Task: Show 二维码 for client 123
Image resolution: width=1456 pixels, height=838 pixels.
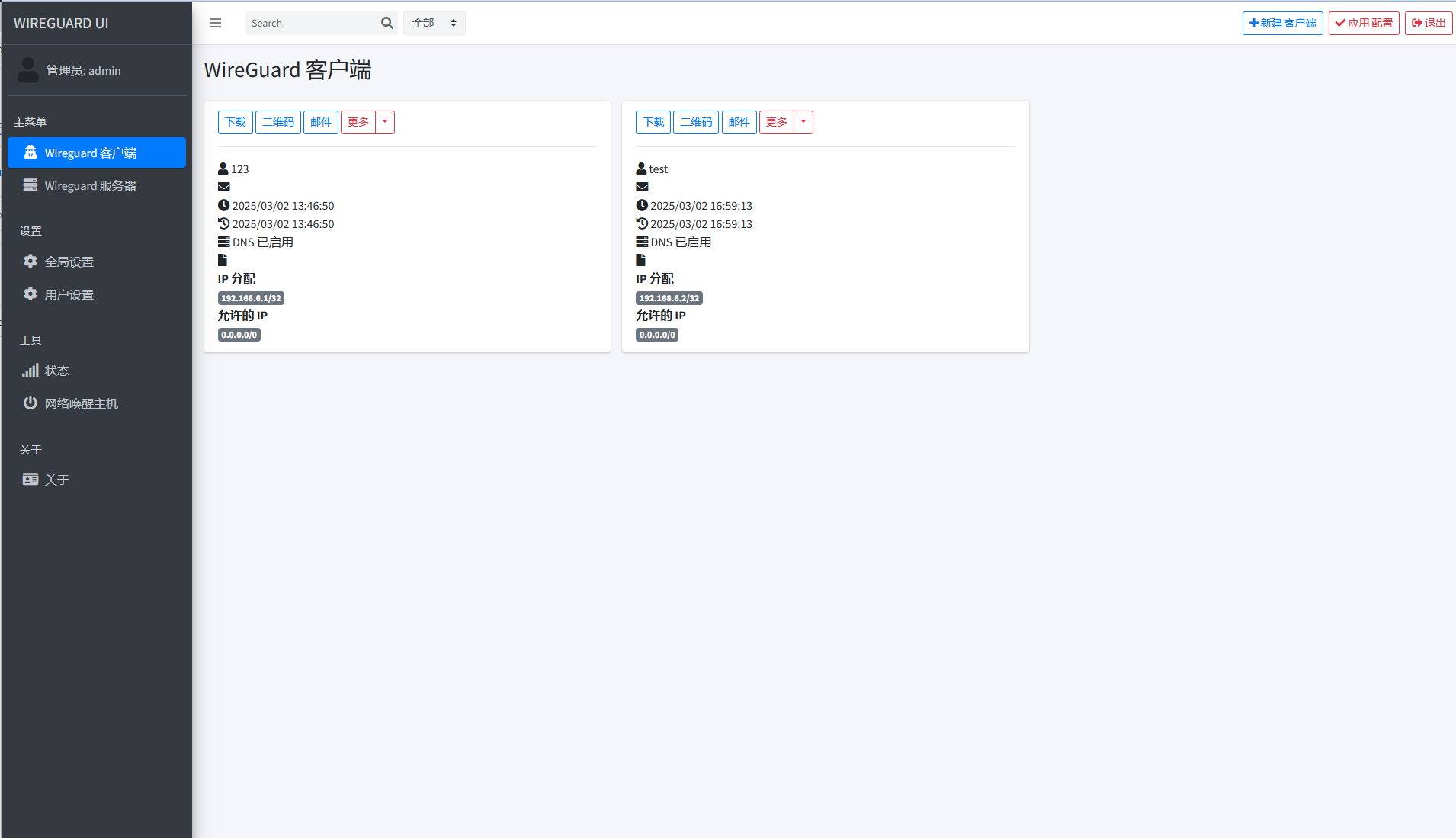Action: coord(278,122)
